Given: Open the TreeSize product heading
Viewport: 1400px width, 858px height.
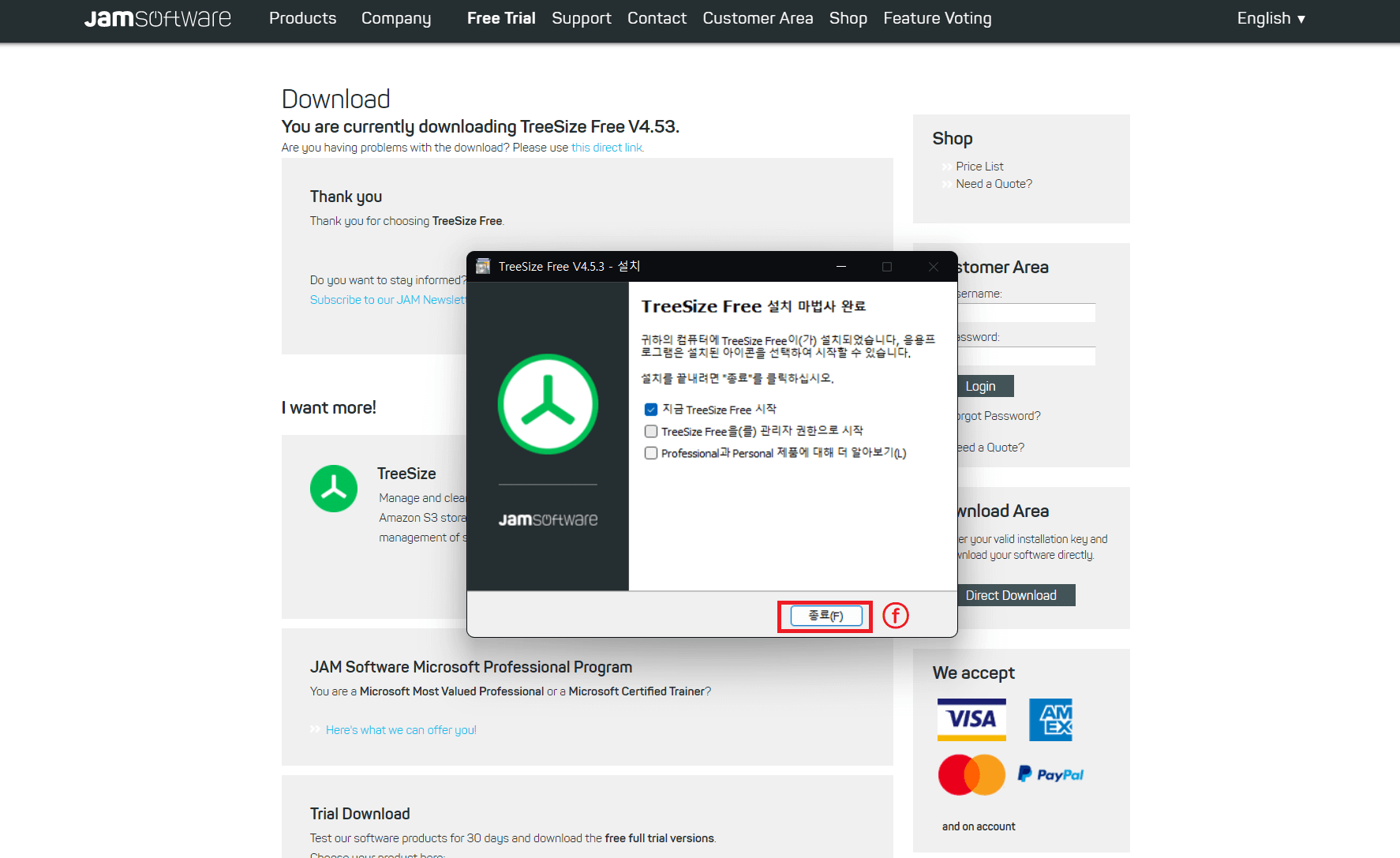Looking at the screenshot, I should [x=406, y=474].
